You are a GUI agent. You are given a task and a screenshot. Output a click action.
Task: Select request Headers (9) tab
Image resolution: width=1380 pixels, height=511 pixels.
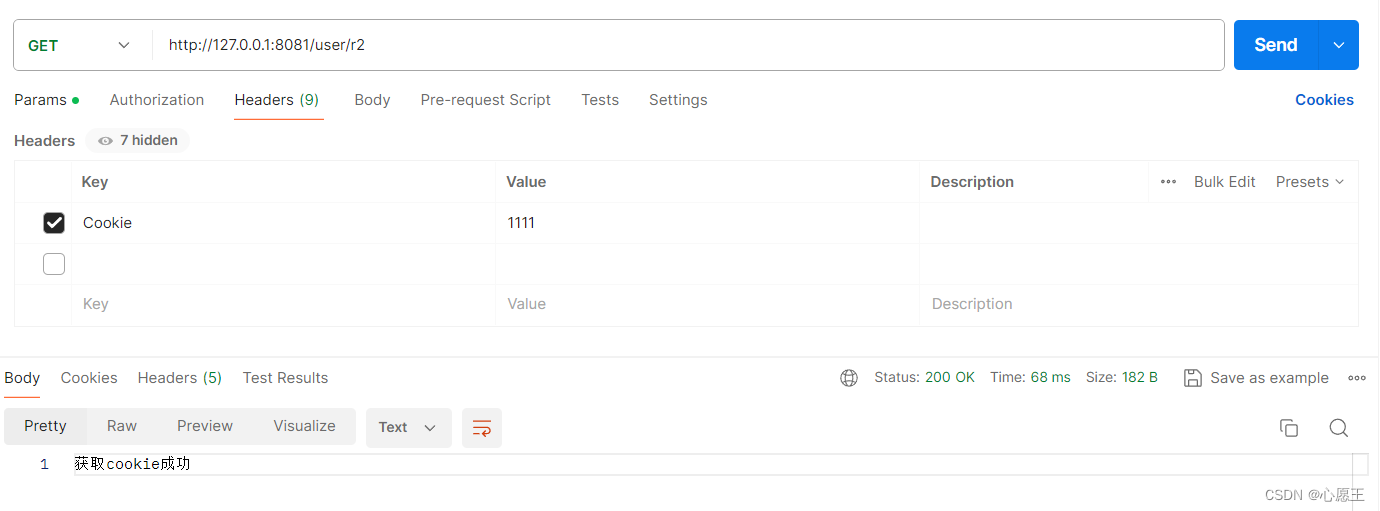point(277,100)
